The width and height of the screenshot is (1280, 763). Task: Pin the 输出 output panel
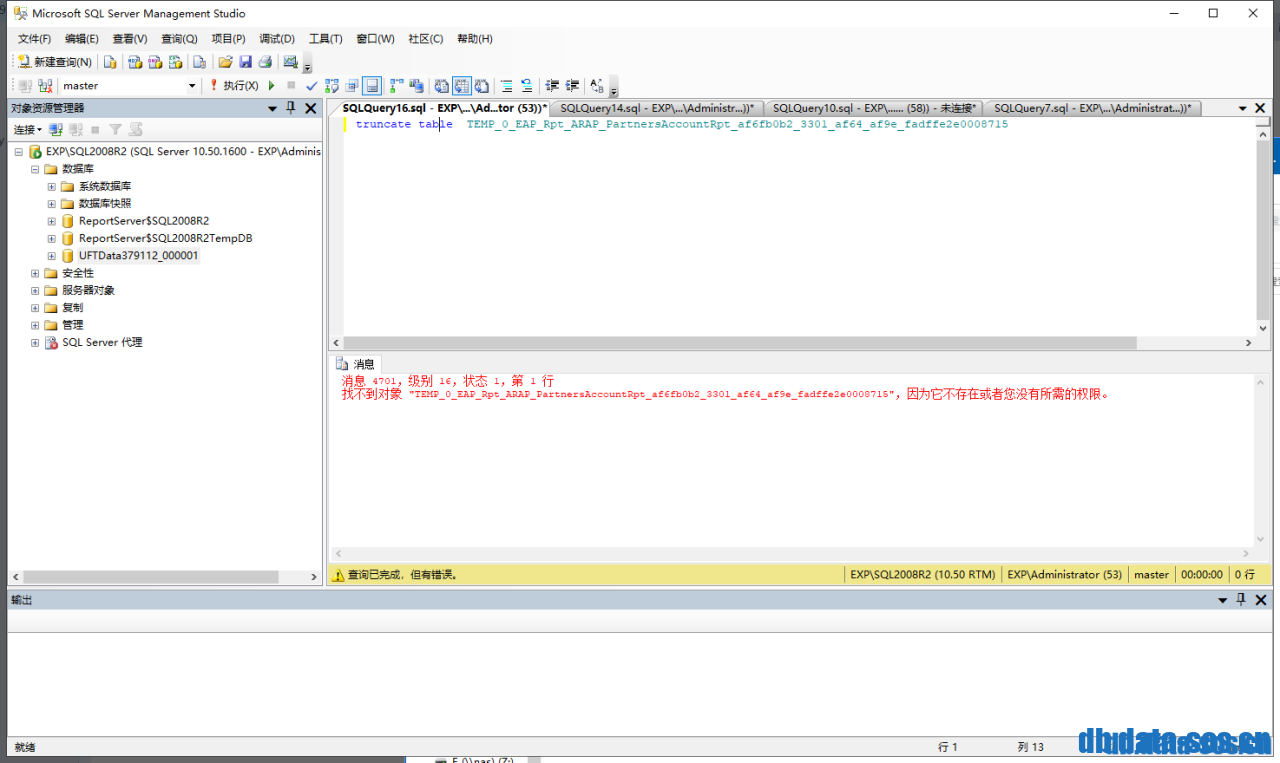pos(1241,600)
